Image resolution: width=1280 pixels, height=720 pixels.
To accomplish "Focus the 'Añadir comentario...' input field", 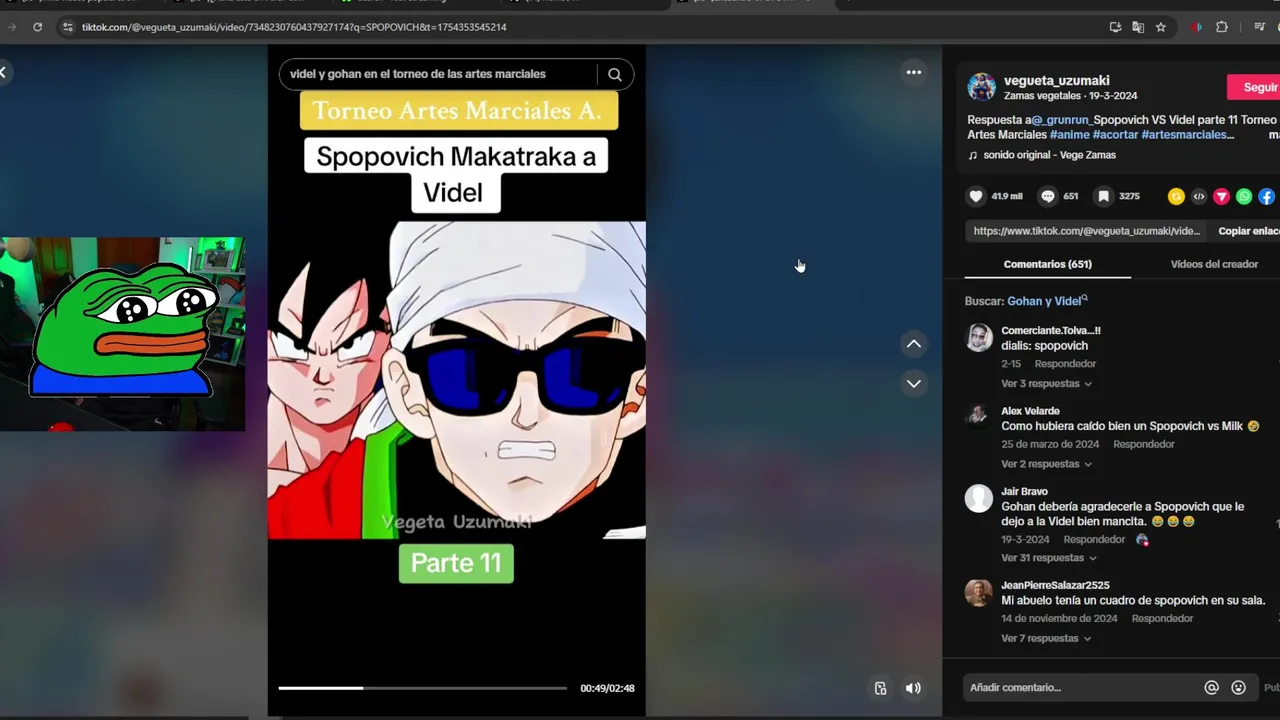I will 1082,687.
